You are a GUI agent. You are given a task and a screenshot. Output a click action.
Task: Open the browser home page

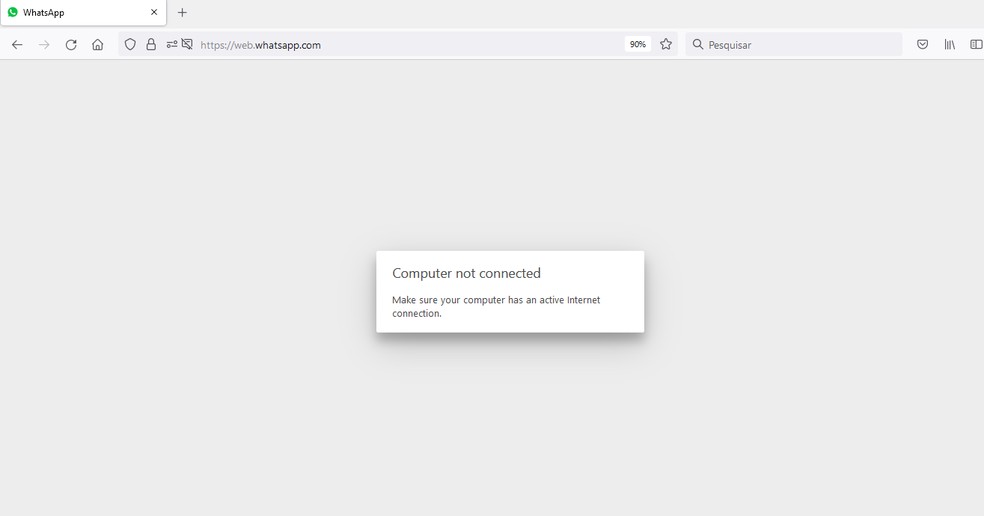pos(97,45)
